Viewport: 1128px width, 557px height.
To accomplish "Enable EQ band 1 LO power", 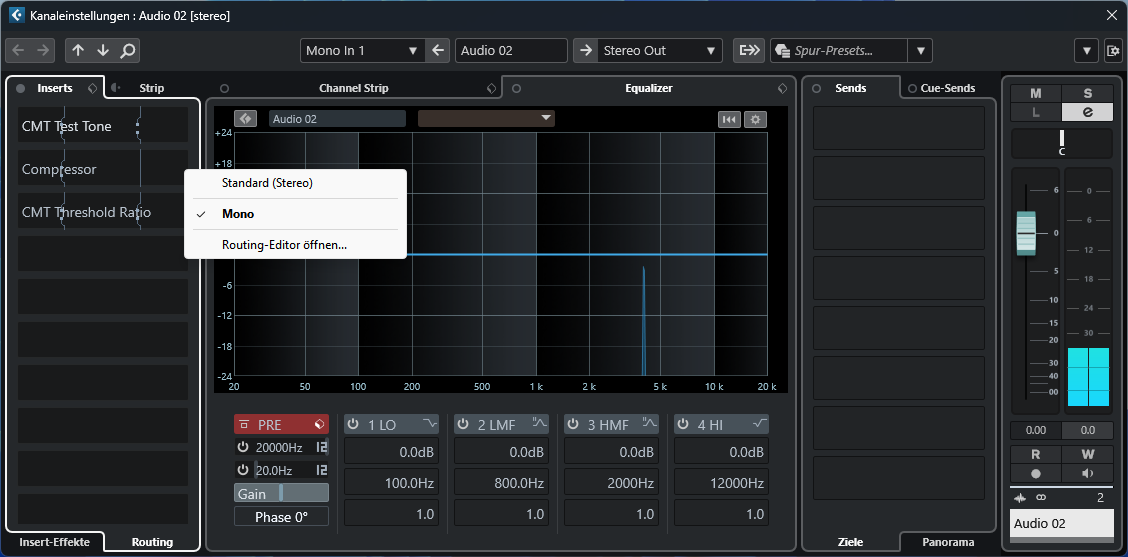I will [352, 425].
